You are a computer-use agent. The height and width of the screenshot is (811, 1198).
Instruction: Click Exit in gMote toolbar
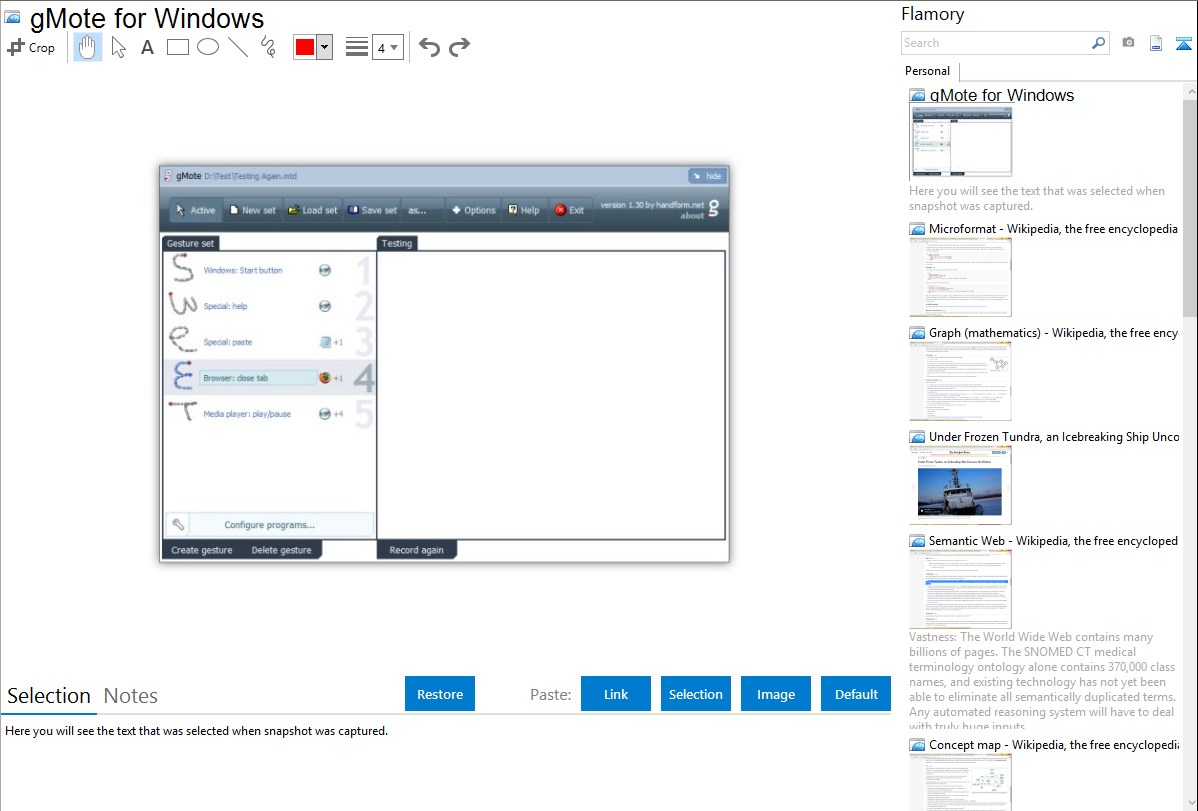point(569,210)
